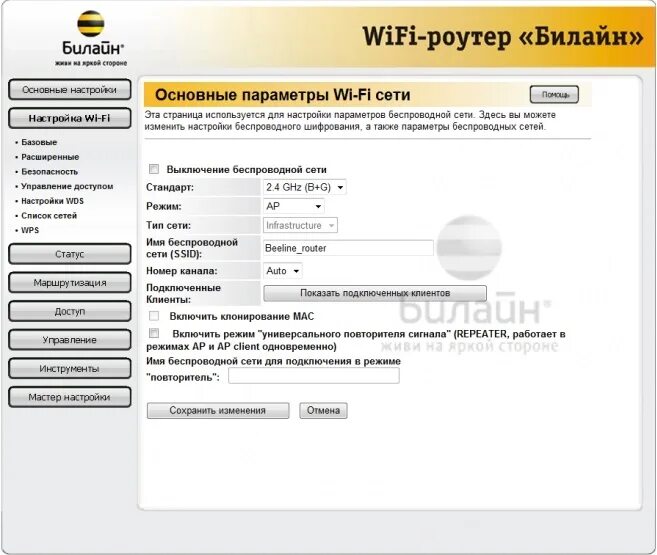Click the repeater network name field
This screenshot has width=657, height=555.
point(314,376)
